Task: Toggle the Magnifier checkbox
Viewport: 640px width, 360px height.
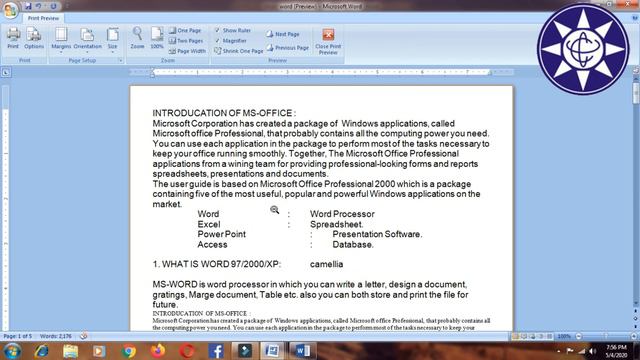Action: [x=218, y=41]
